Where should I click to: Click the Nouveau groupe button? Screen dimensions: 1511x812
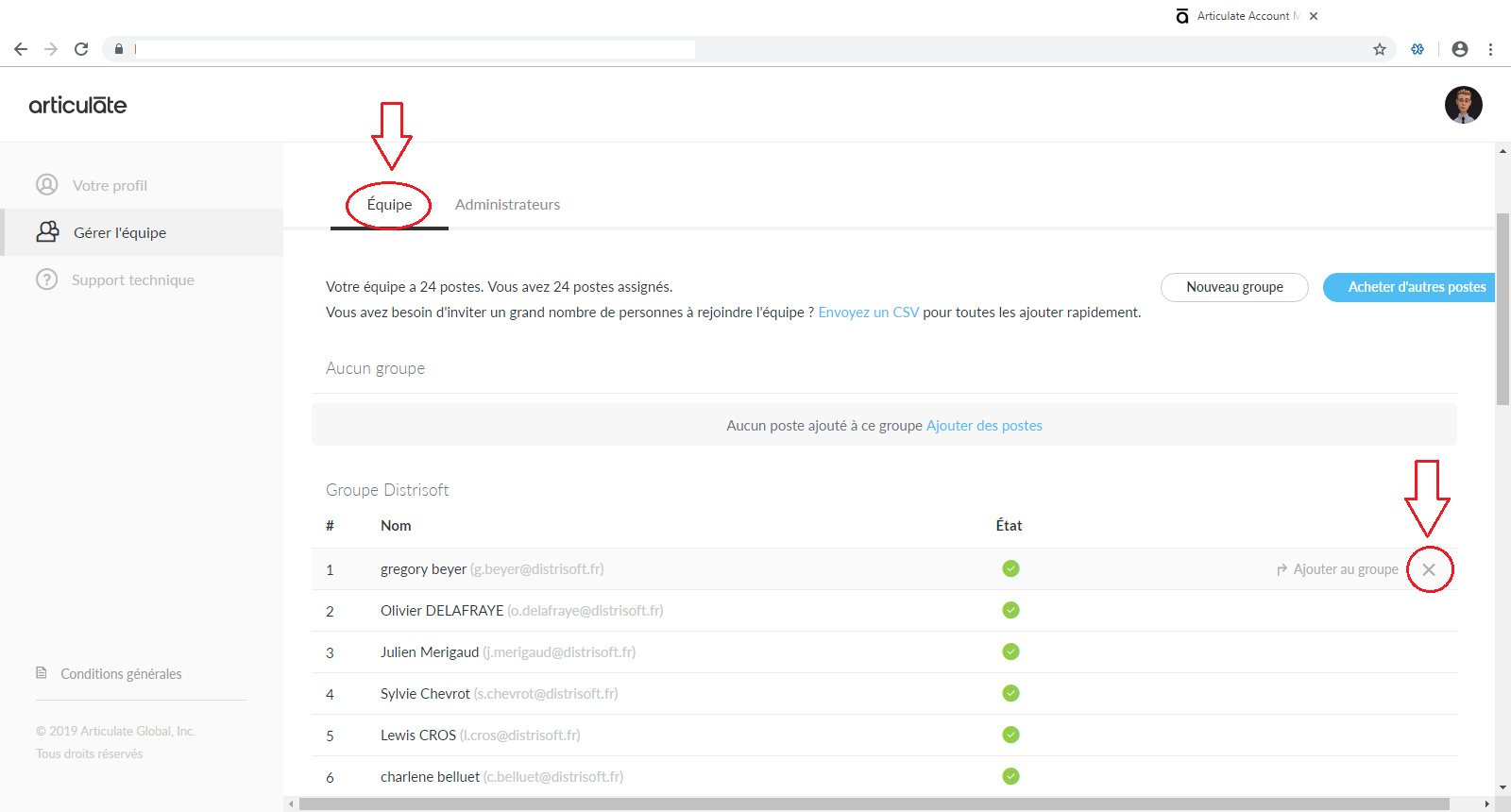pos(1234,287)
